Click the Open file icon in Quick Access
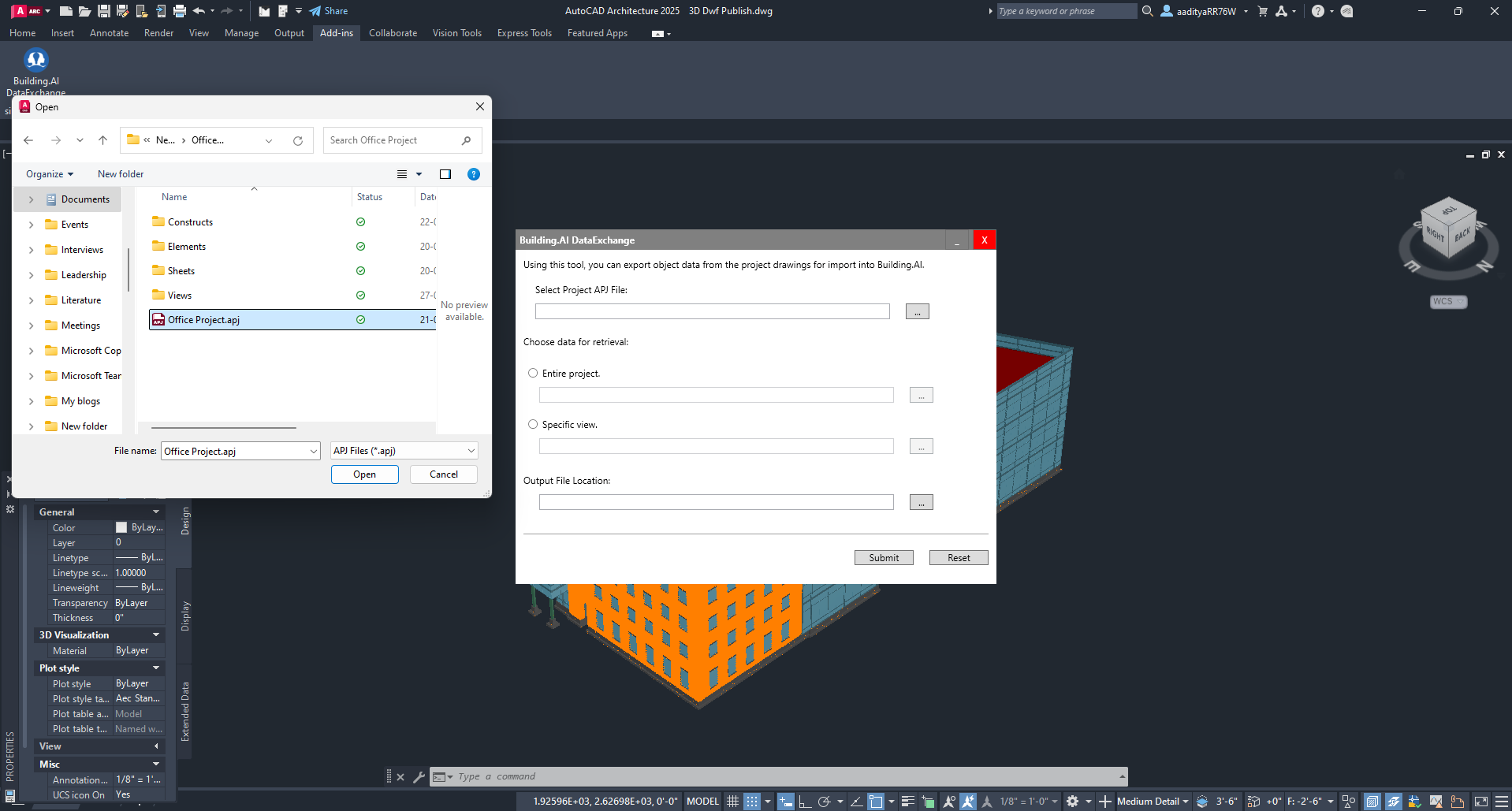Image resolution: width=1512 pixels, height=811 pixels. (x=85, y=11)
